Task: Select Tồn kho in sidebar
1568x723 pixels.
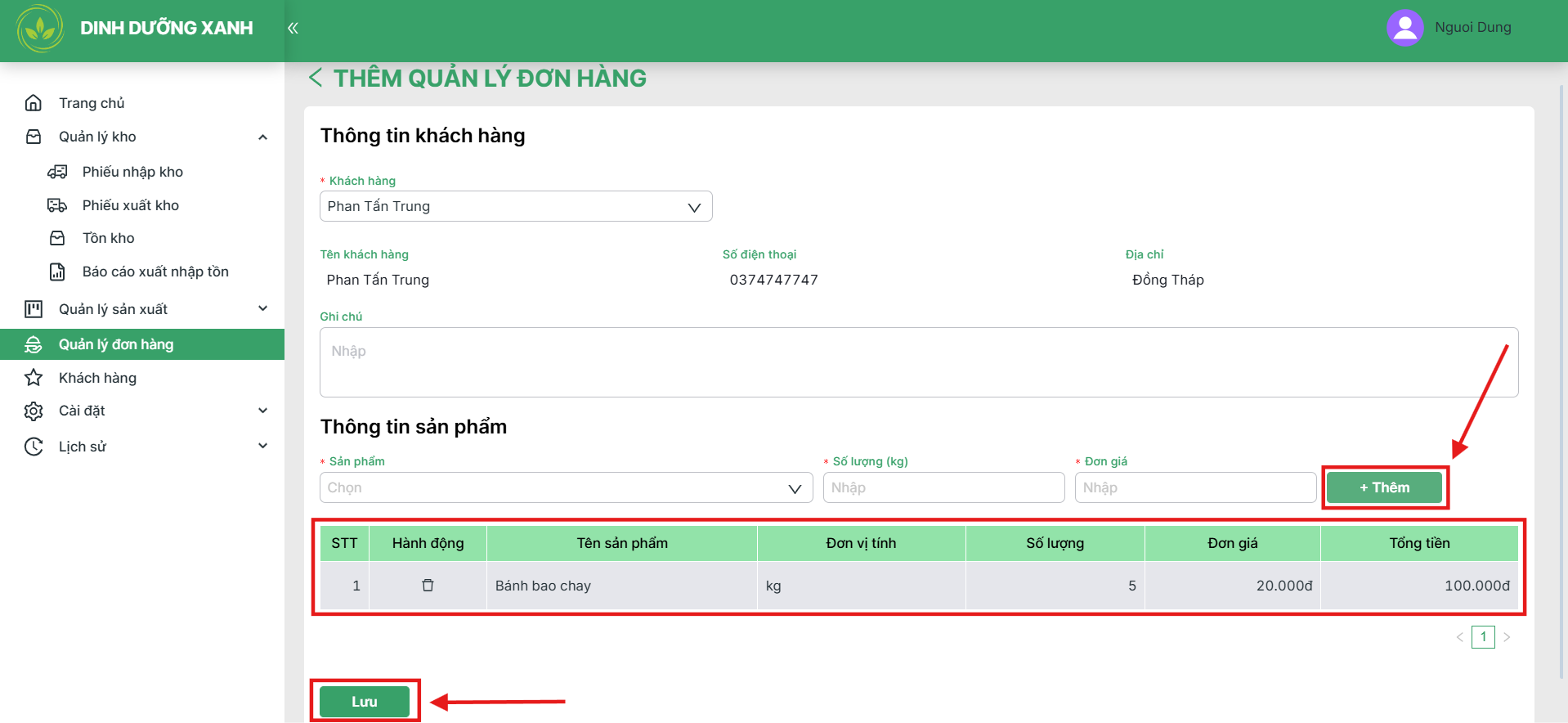Action: 108,238
